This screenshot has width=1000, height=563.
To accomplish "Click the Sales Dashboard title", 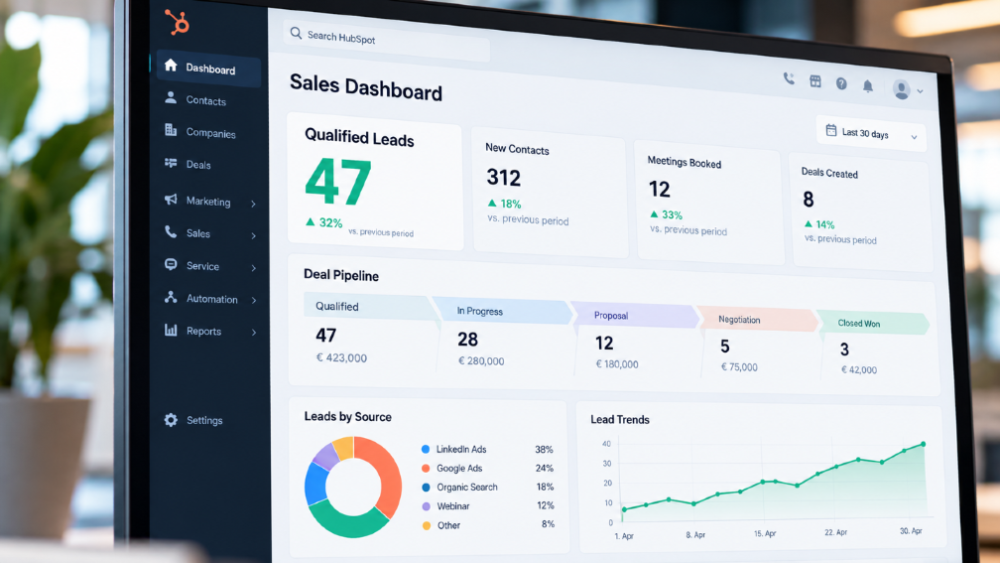I will [x=365, y=87].
